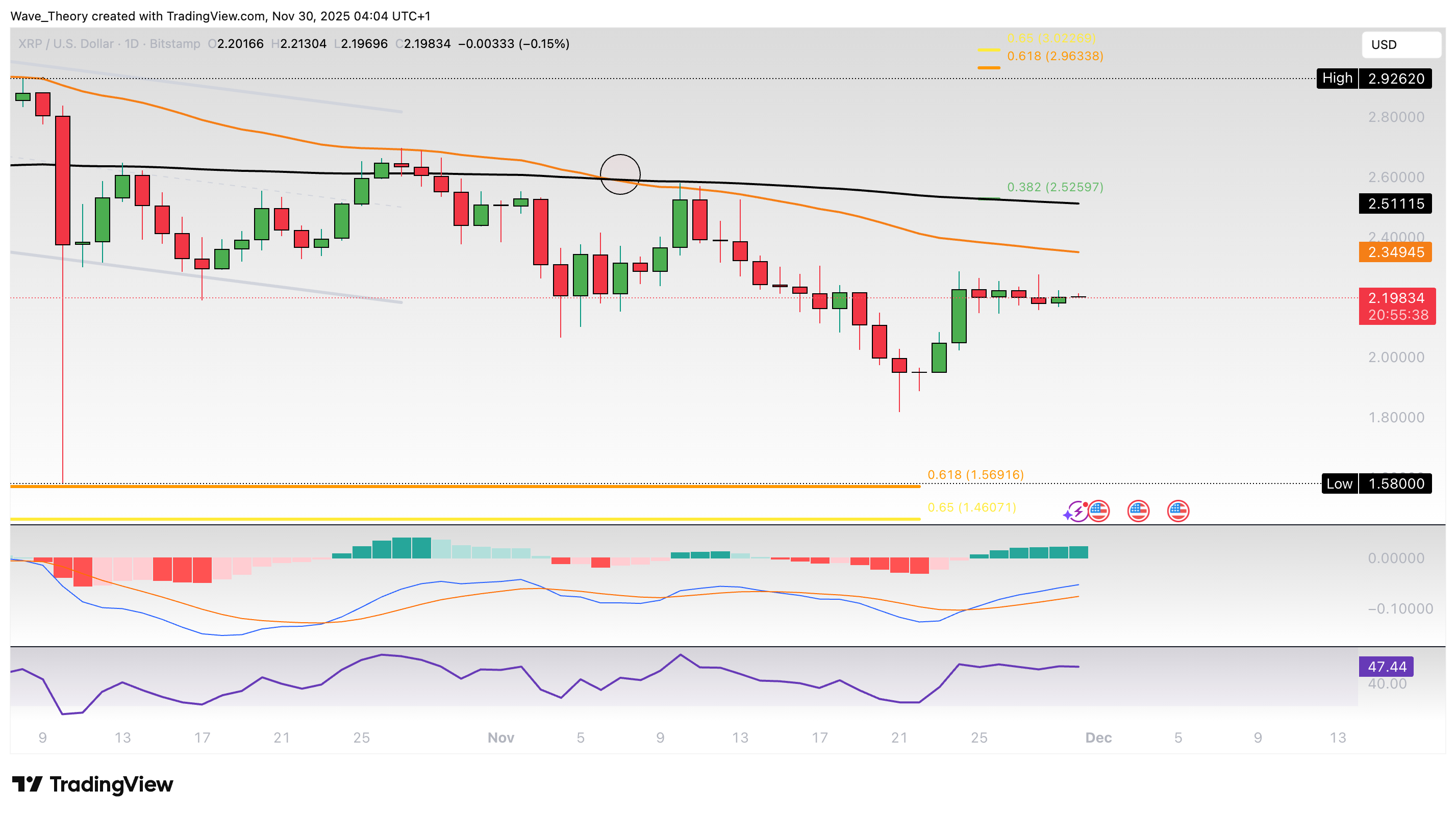Click the small orange 0.618 legend line
This screenshot has width=1456, height=815.
pos(989,68)
